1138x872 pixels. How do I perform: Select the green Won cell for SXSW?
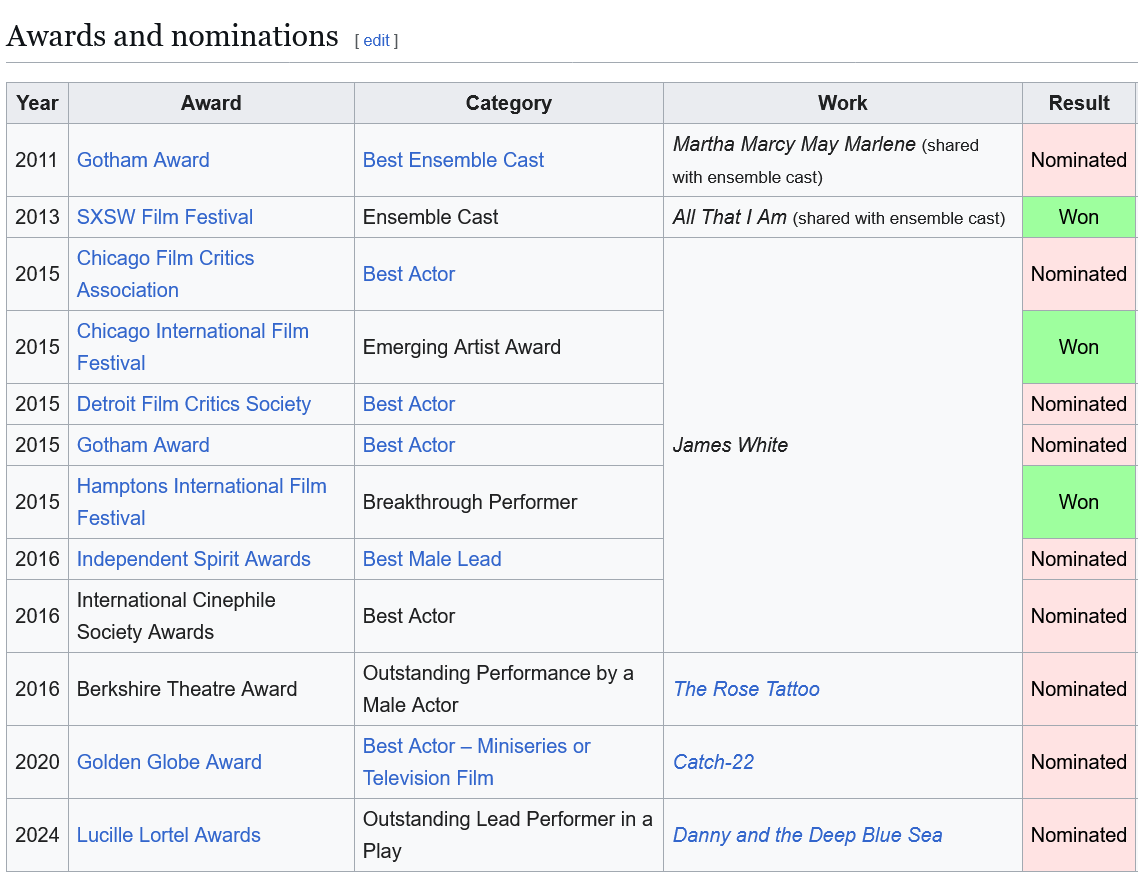[1078, 217]
